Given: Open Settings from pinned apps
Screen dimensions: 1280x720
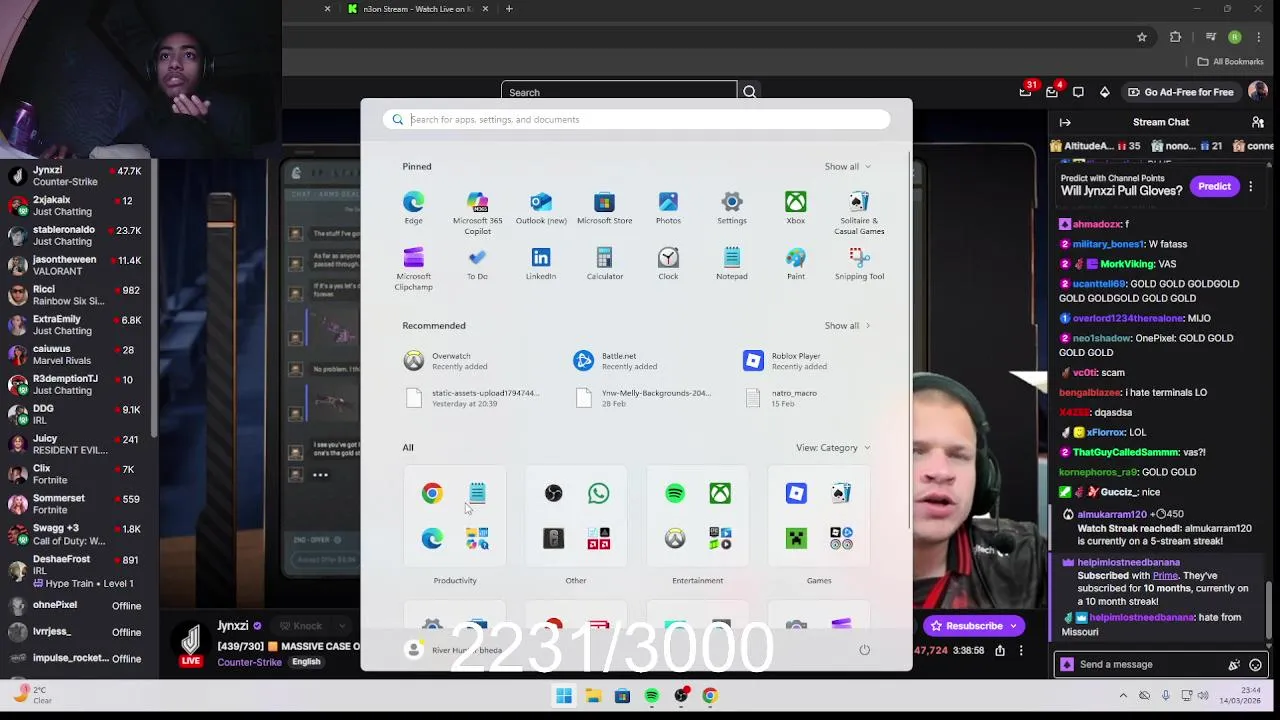Looking at the screenshot, I should [732, 208].
